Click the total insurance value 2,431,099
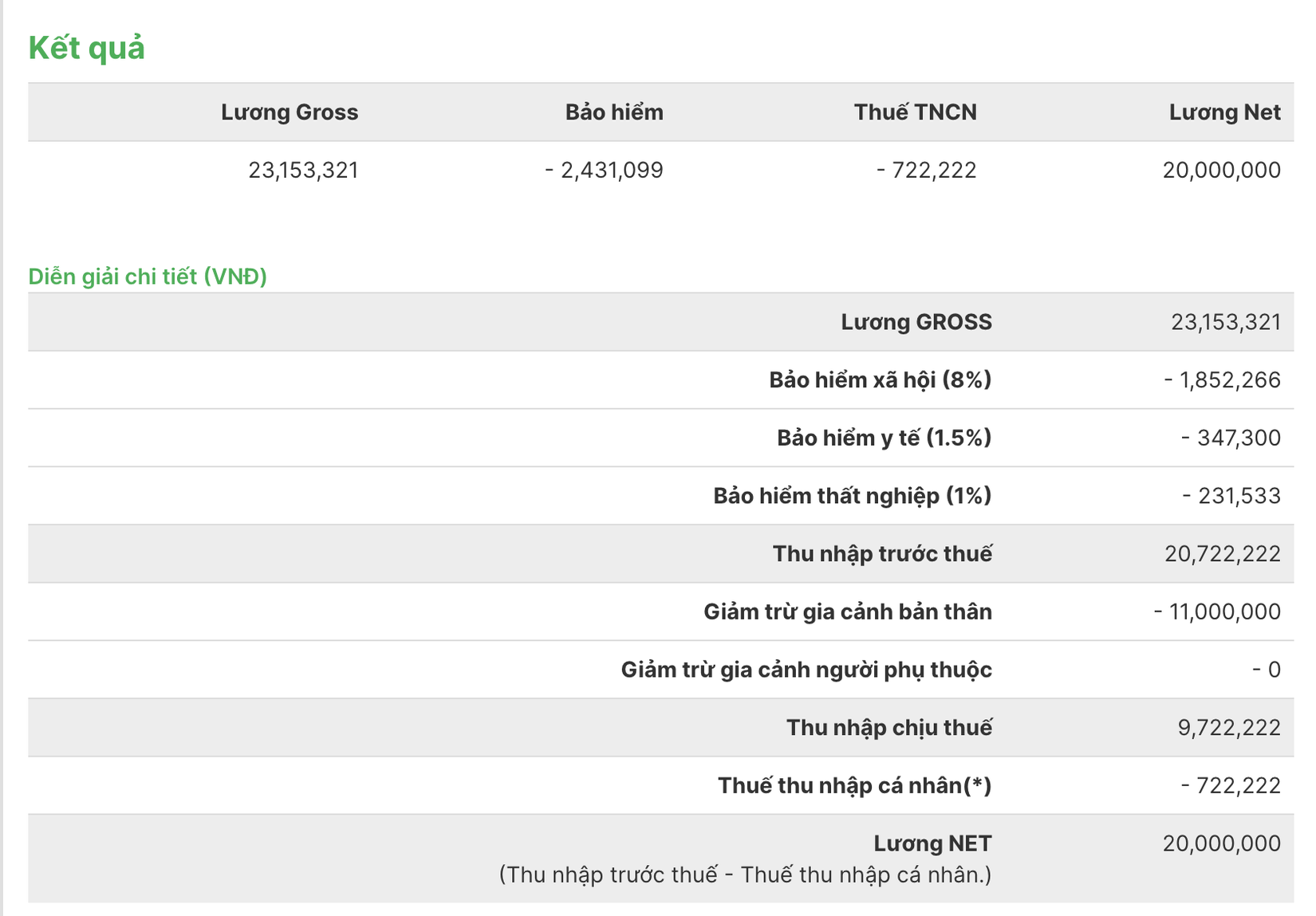1316x916 pixels. [604, 170]
